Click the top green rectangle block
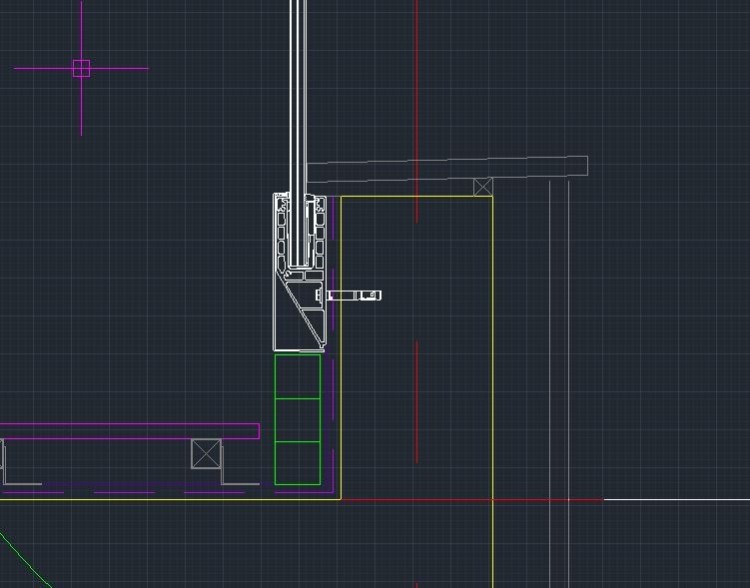 pyautogui.click(x=298, y=376)
